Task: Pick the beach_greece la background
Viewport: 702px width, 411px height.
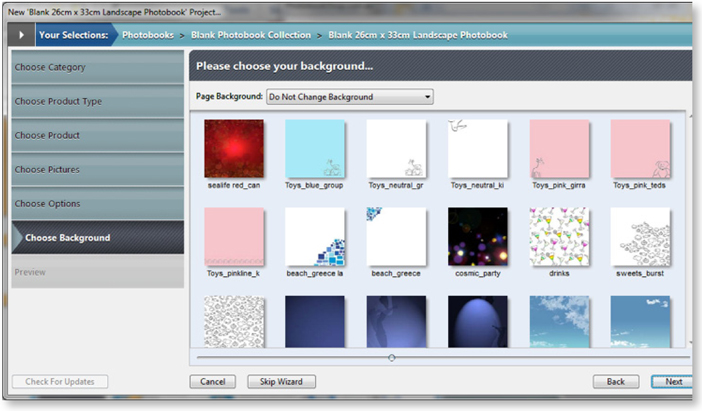Action: (315, 237)
